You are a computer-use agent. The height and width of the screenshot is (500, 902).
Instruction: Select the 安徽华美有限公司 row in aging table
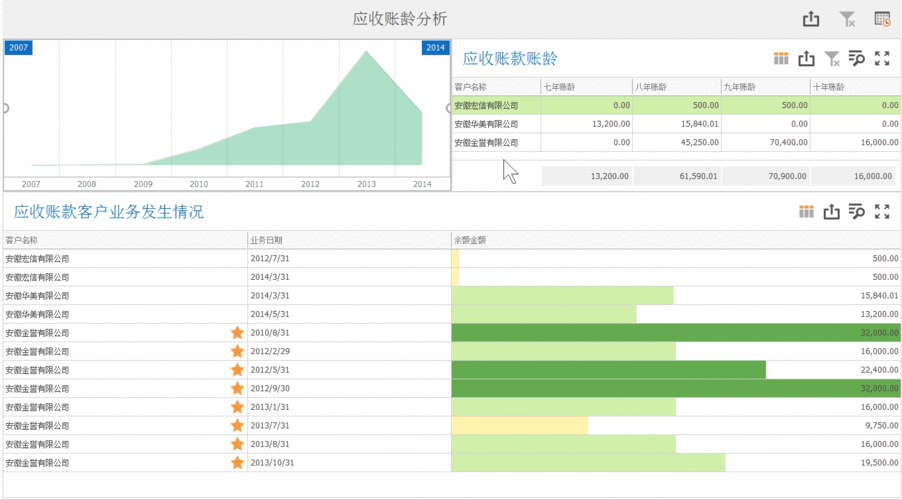point(487,124)
